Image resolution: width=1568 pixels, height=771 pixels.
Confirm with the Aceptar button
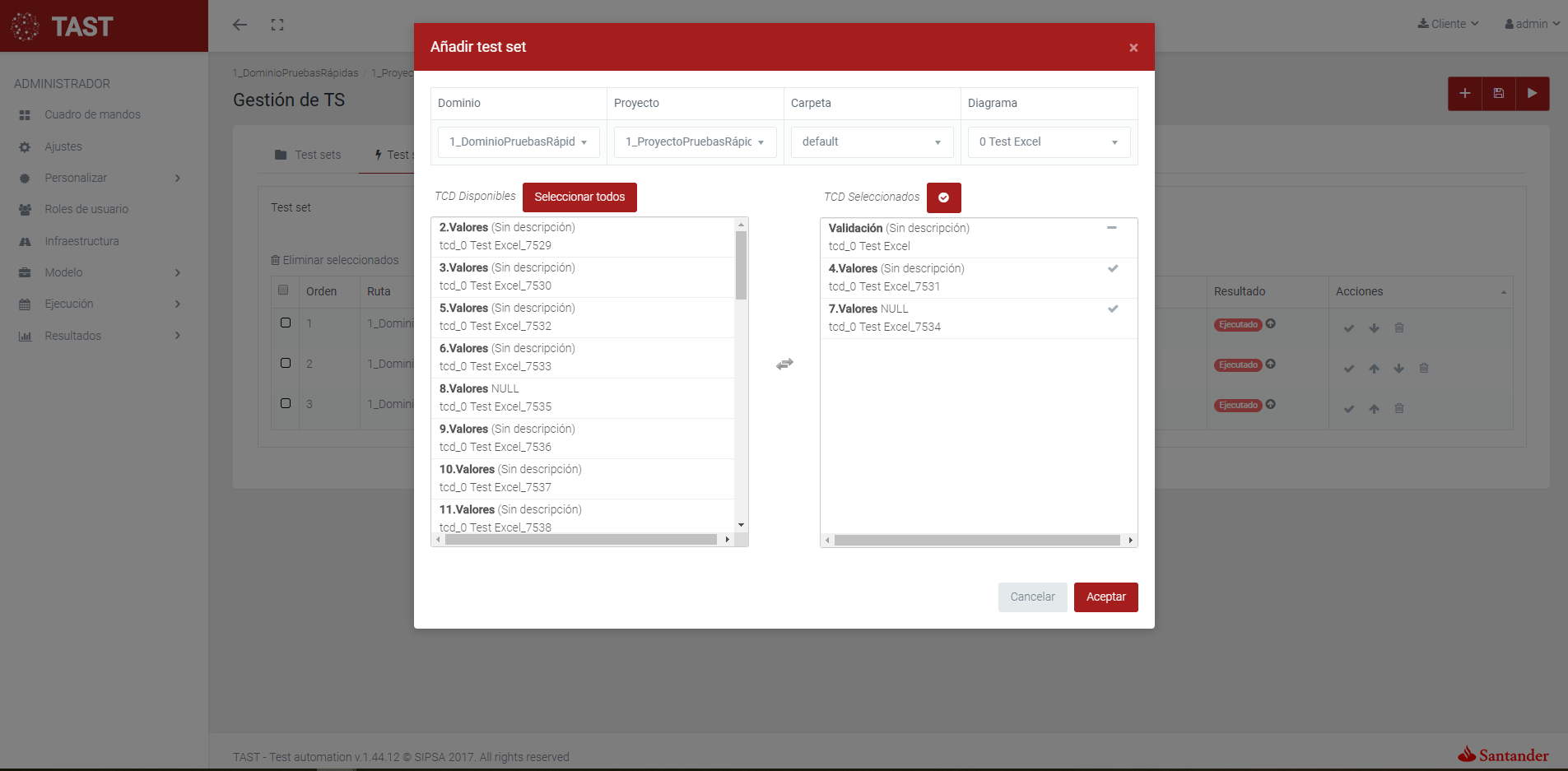1105,597
